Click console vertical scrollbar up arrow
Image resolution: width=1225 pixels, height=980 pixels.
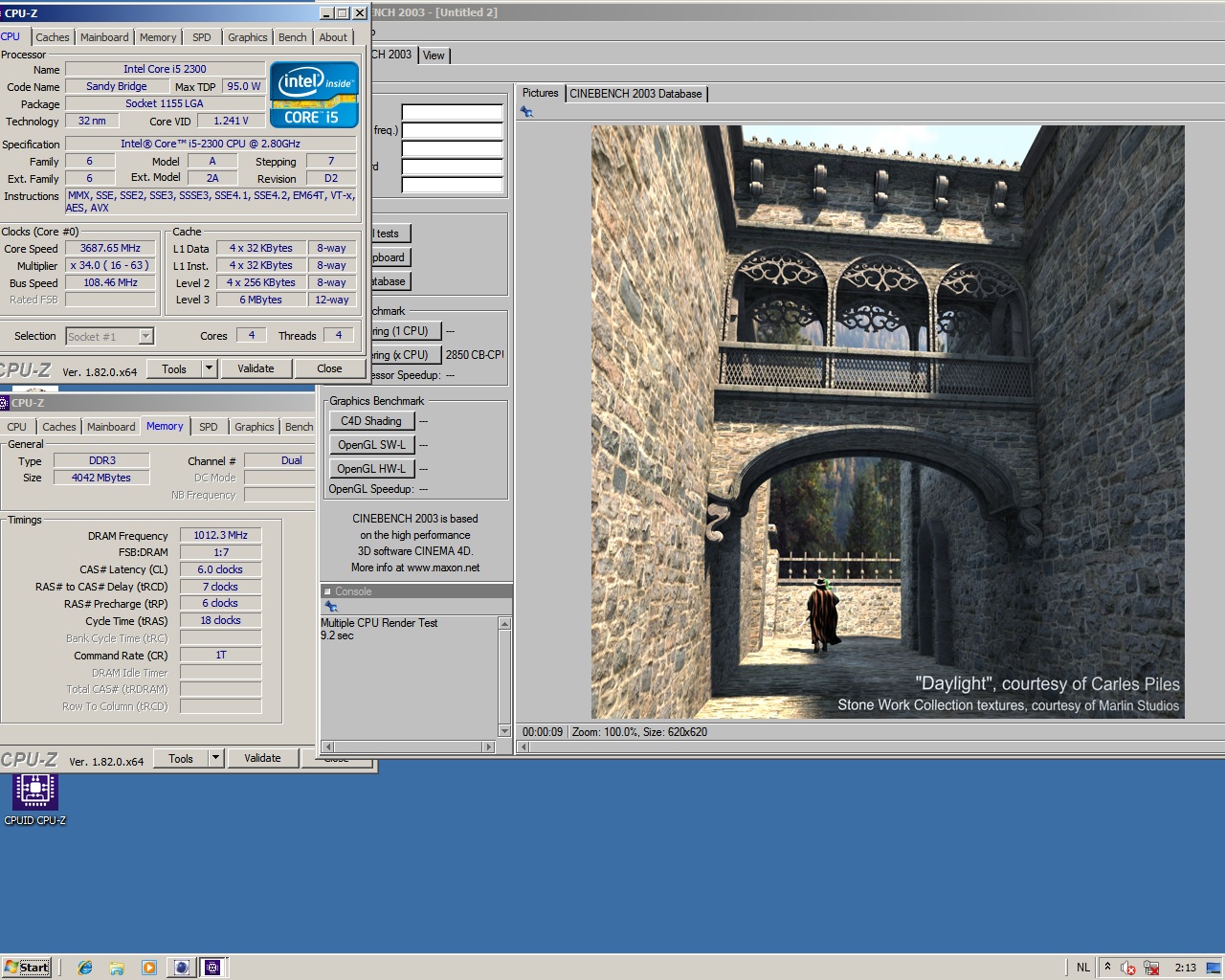pos(504,624)
